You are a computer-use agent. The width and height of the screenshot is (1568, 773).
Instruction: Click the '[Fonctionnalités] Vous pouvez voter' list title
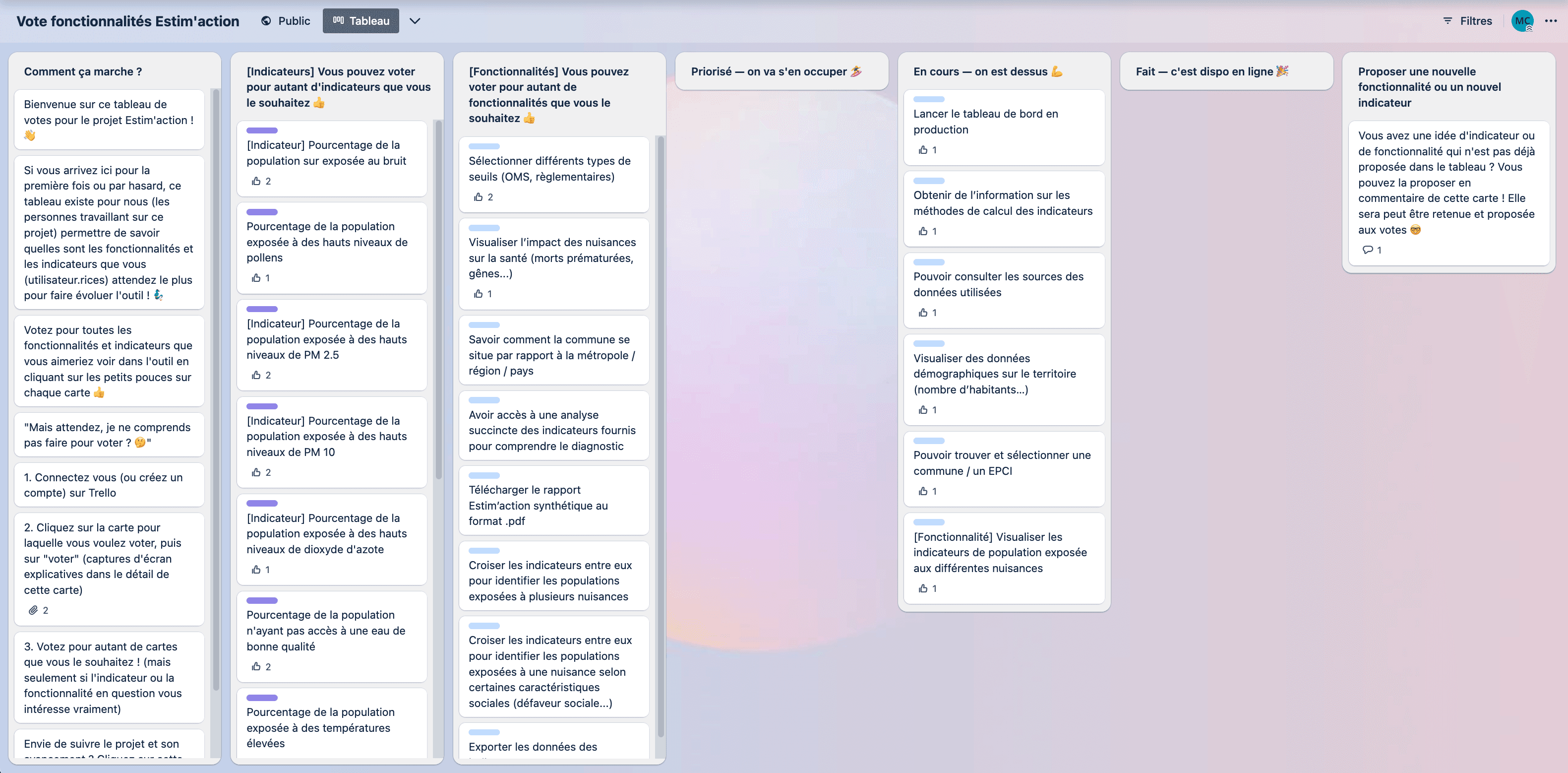(x=549, y=95)
